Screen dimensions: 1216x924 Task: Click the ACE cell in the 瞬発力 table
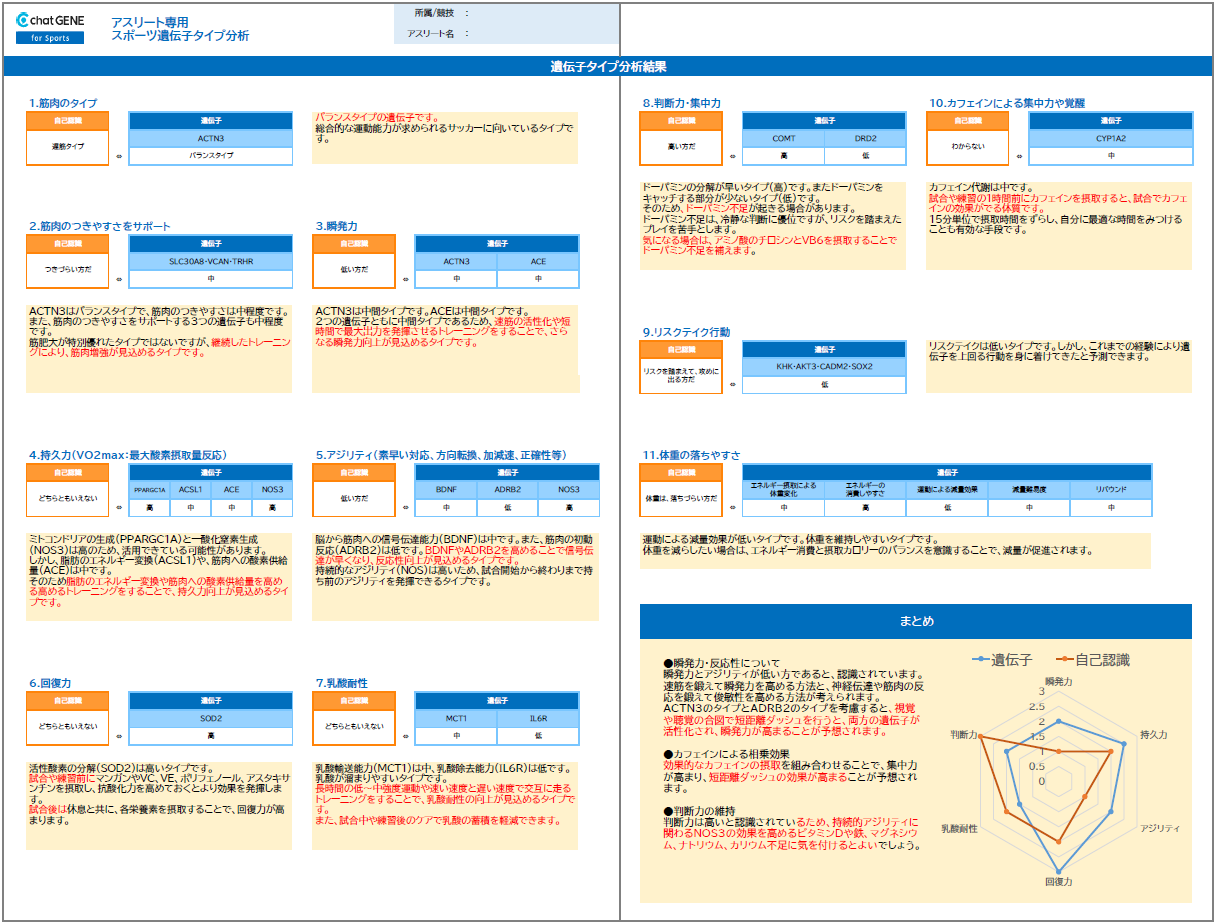pyautogui.click(x=538, y=262)
